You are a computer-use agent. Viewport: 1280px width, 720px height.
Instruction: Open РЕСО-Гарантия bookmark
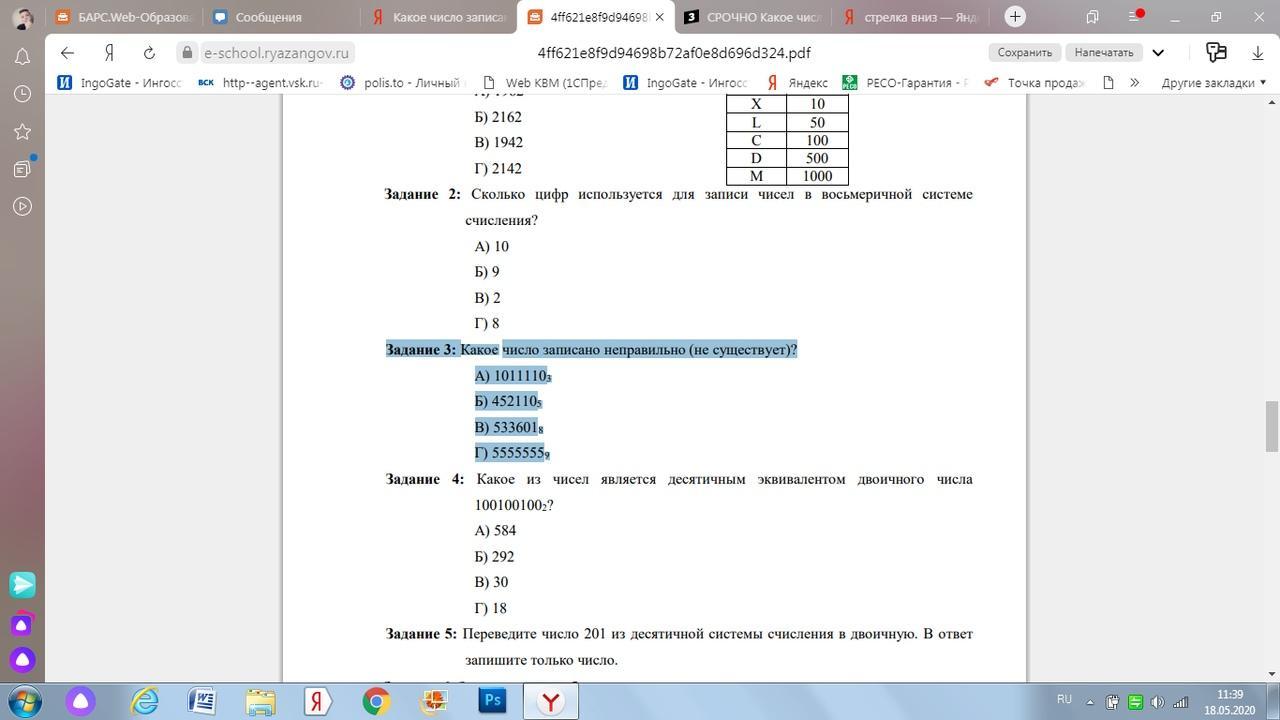click(x=906, y=83)
